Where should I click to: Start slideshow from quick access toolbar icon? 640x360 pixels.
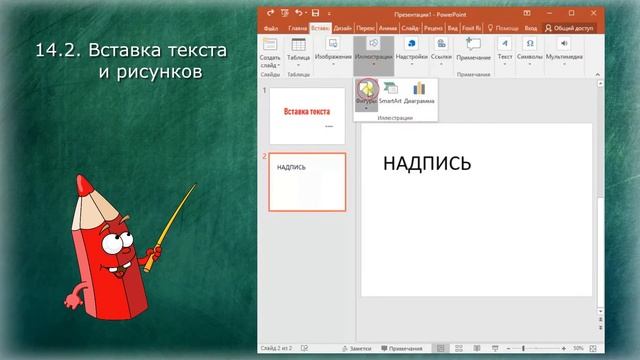(284, 13)
